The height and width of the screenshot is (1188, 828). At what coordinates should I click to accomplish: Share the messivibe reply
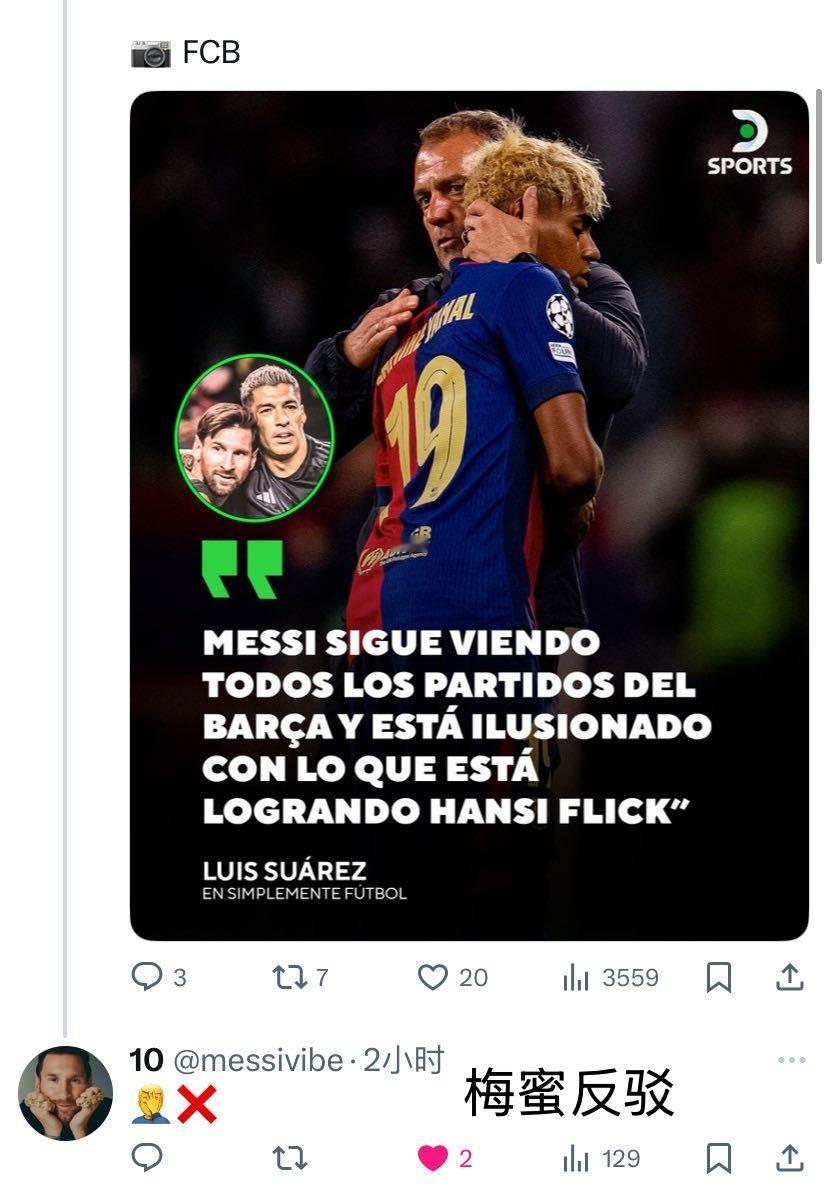coord(789,1158)
